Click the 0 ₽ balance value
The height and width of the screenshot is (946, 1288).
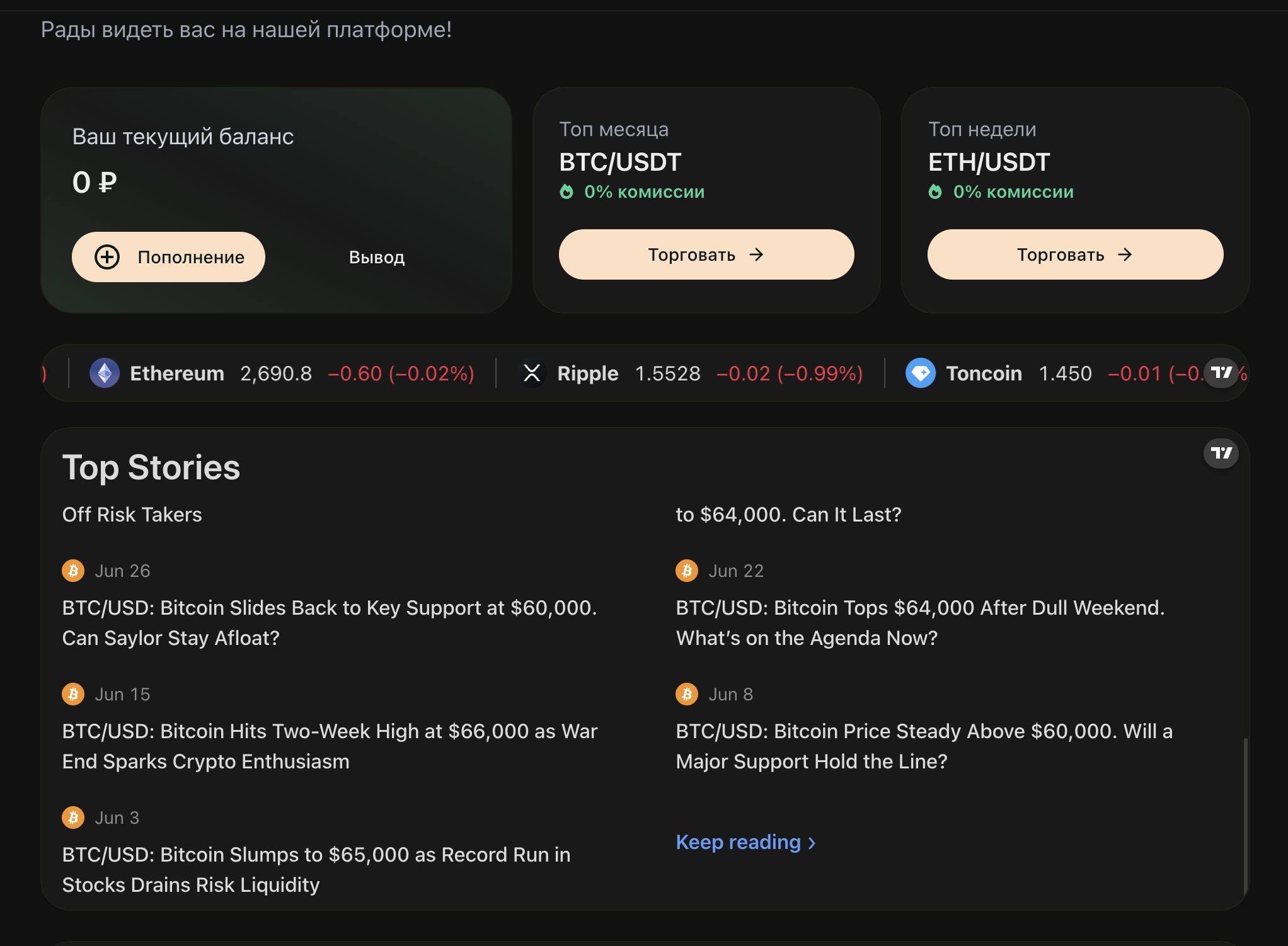[x=95, y=183]
